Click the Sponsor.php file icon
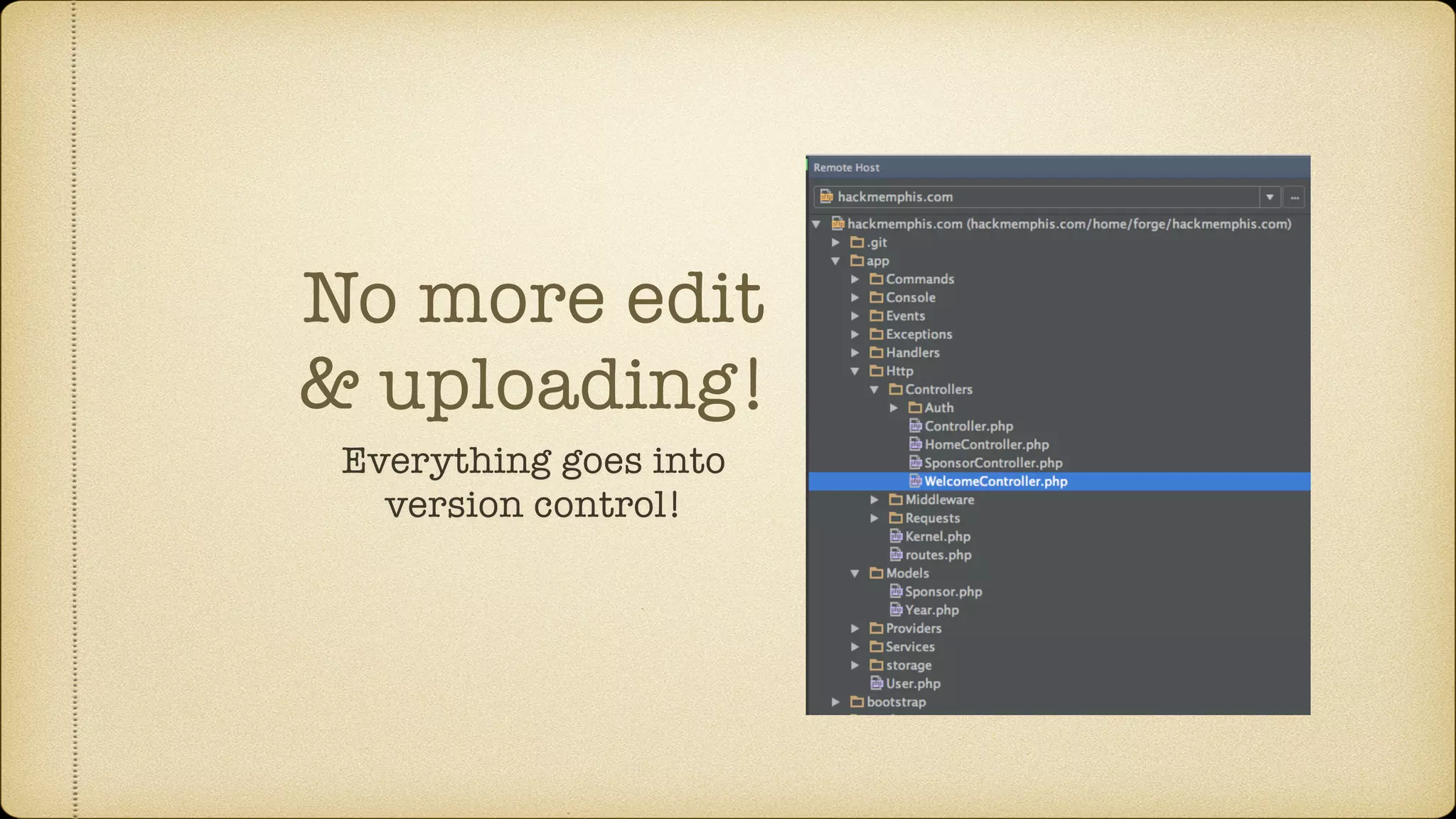Image resolution: width=1456 pixels, height=819 pixels. [x=896, y=591]
